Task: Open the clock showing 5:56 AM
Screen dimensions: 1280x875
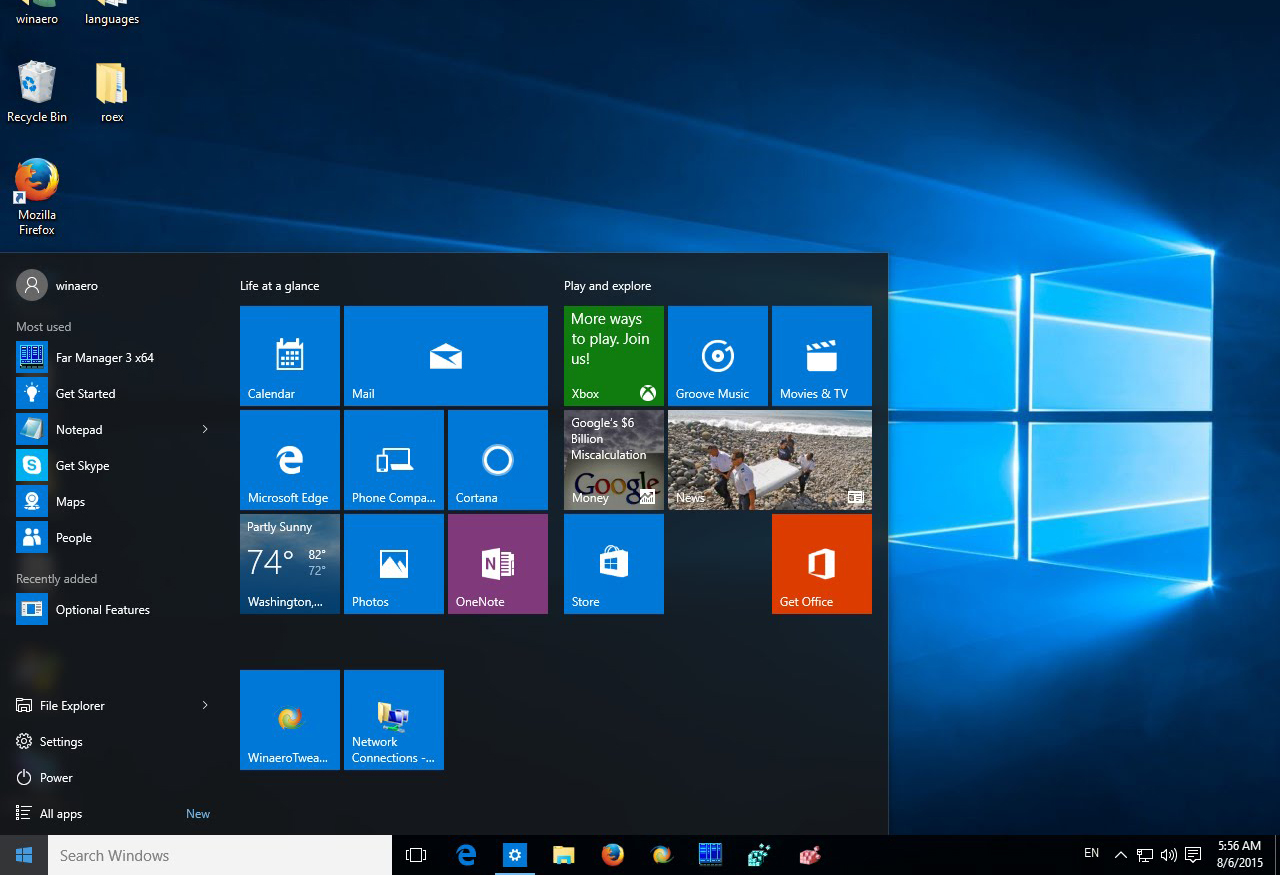Action: coord(1240,855)
